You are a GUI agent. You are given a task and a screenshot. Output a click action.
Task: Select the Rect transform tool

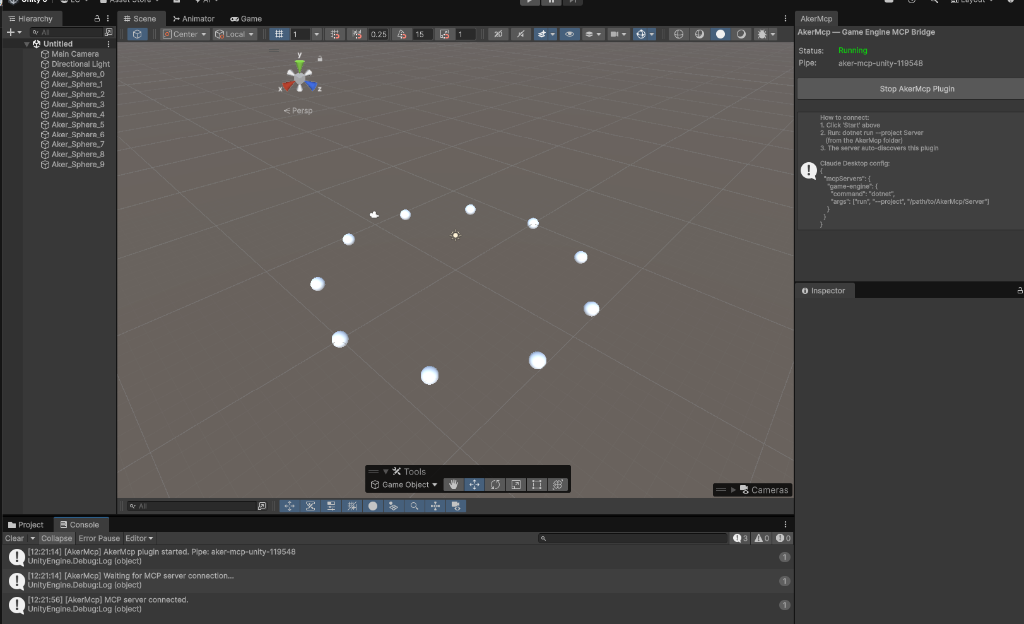pos(537,485)
